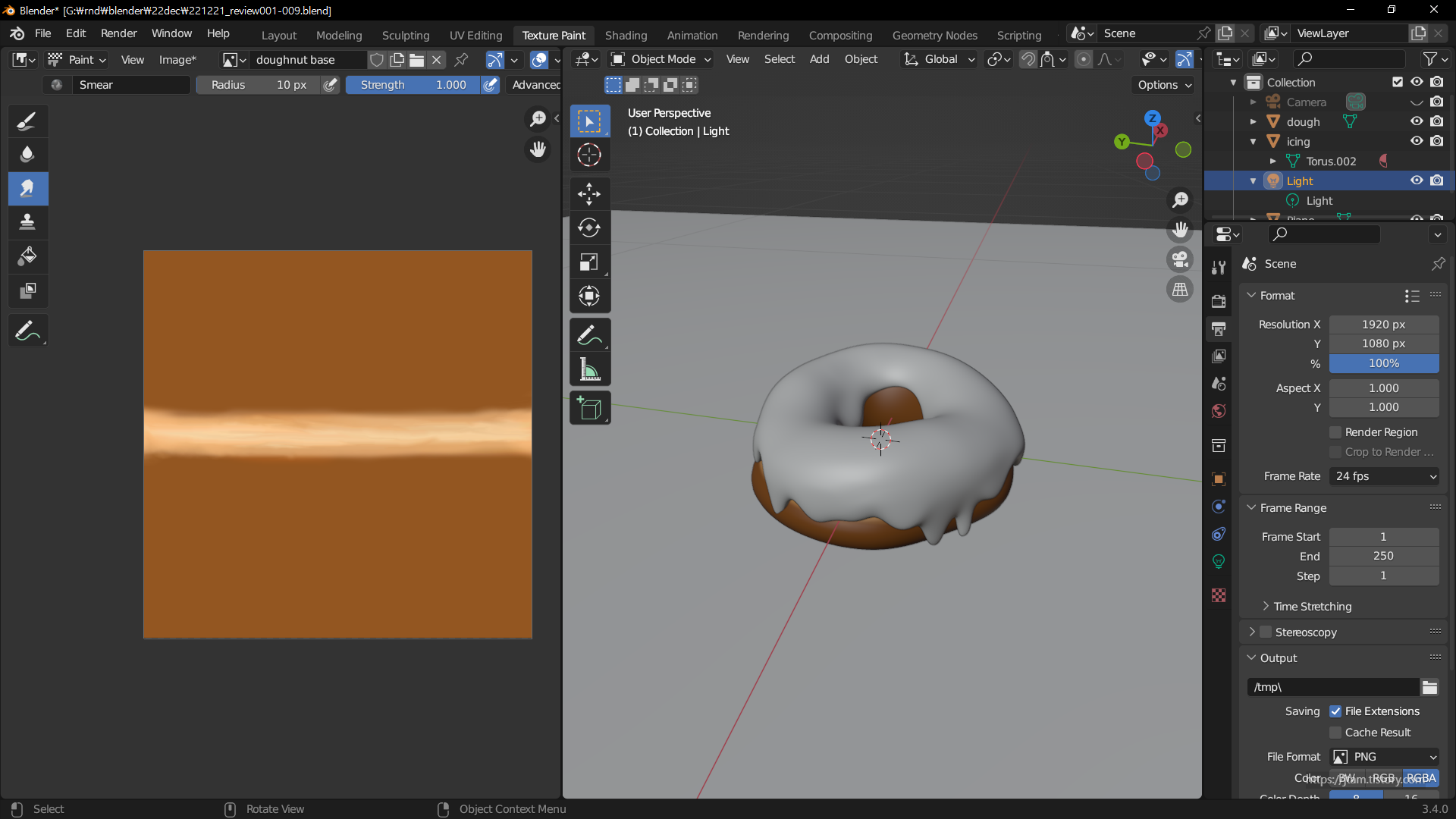Screen dimensions: 1456x819
Task: Open the Frame Rate dropdown
Action: pyautogui.click(x=1385, y=476)
